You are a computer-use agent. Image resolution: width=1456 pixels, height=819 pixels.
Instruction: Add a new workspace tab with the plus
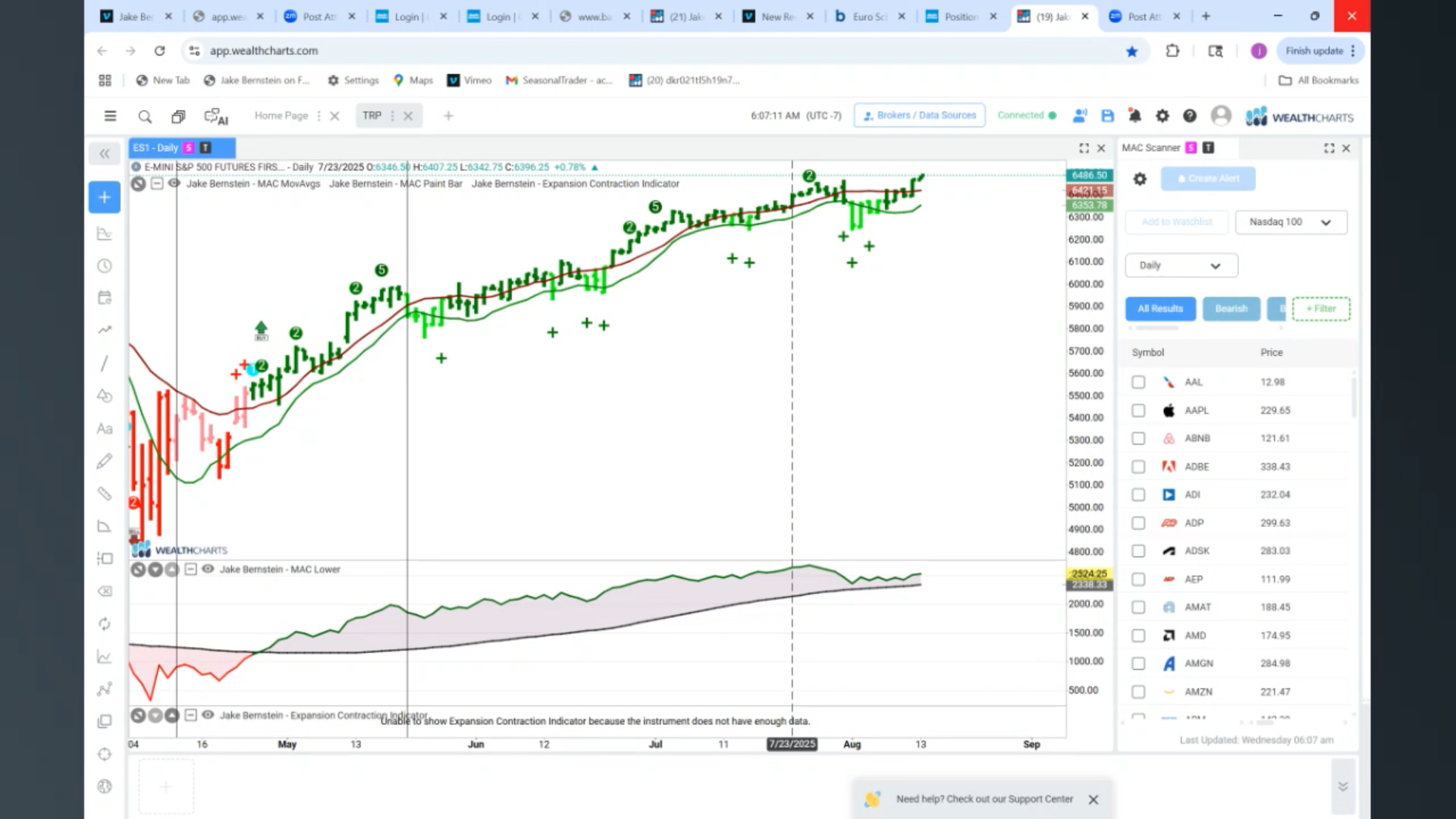pos(448,116)
